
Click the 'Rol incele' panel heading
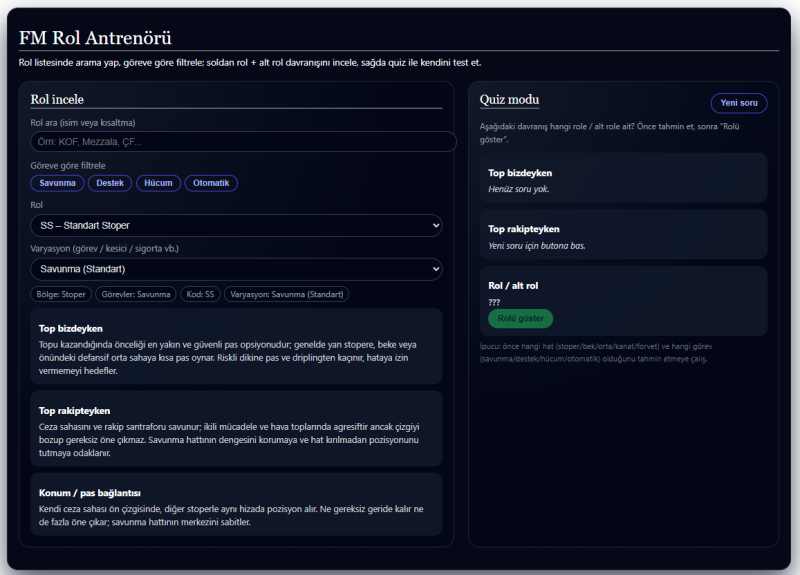pyautogui.click(x=57, y=99)
